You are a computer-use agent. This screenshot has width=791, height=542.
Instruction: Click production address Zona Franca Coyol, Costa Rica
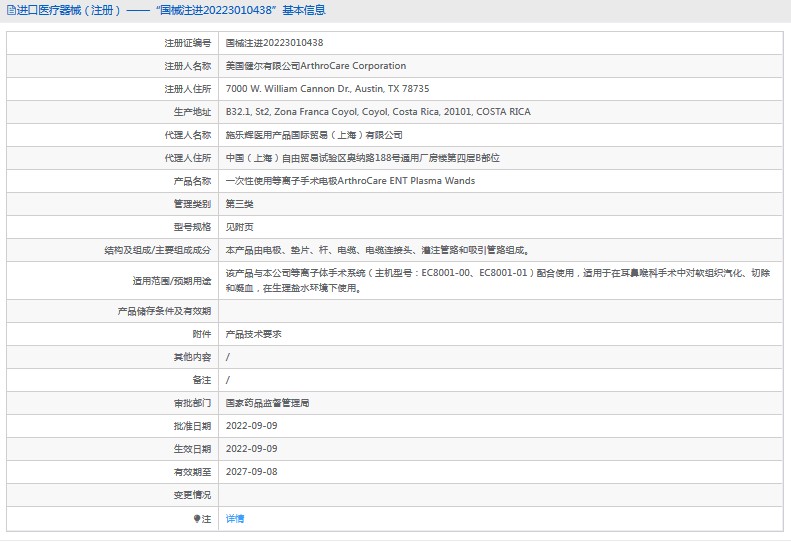(x=378, y=112)
